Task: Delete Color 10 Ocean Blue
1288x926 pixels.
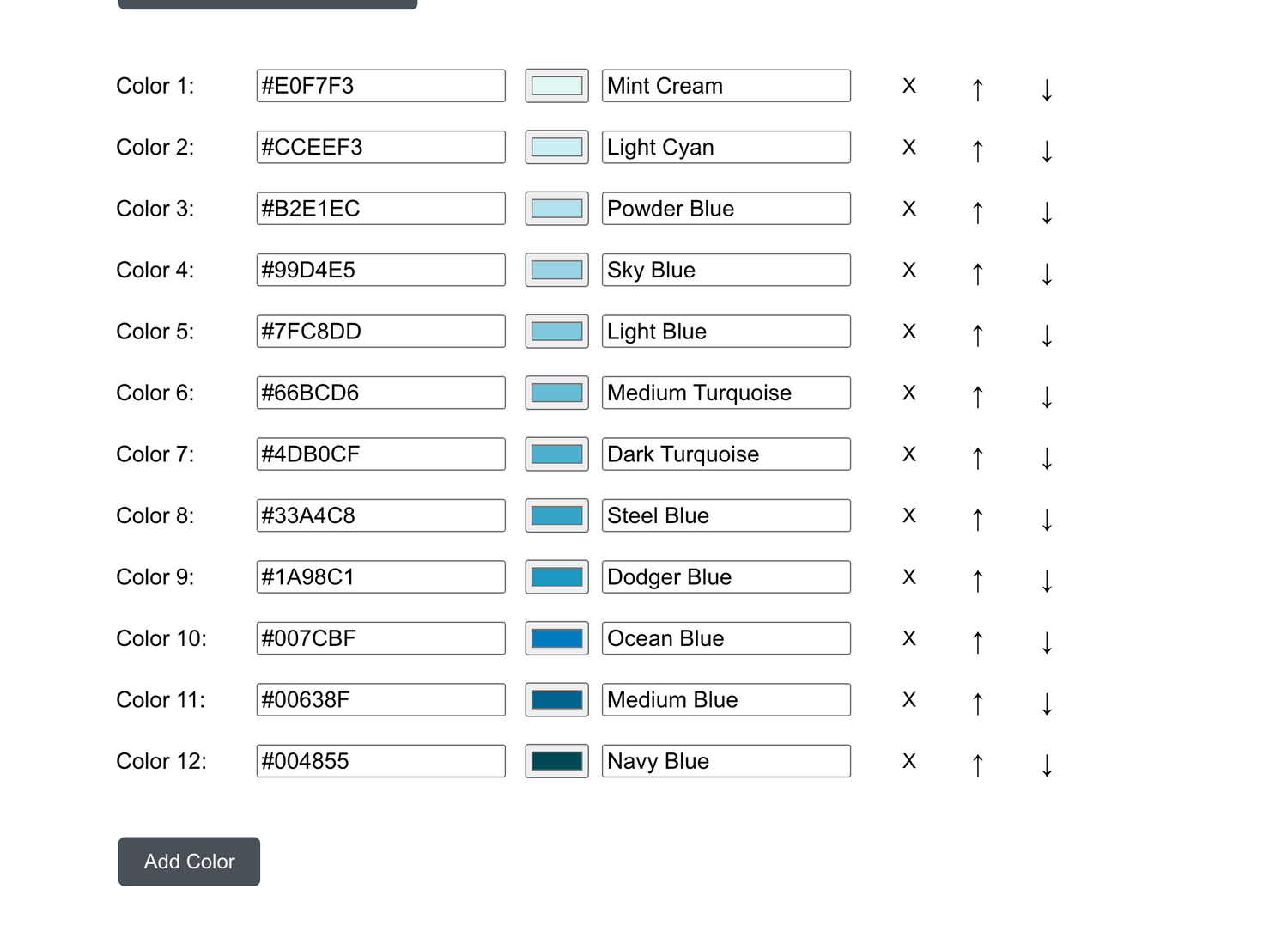Action: (x=909, y=638)
